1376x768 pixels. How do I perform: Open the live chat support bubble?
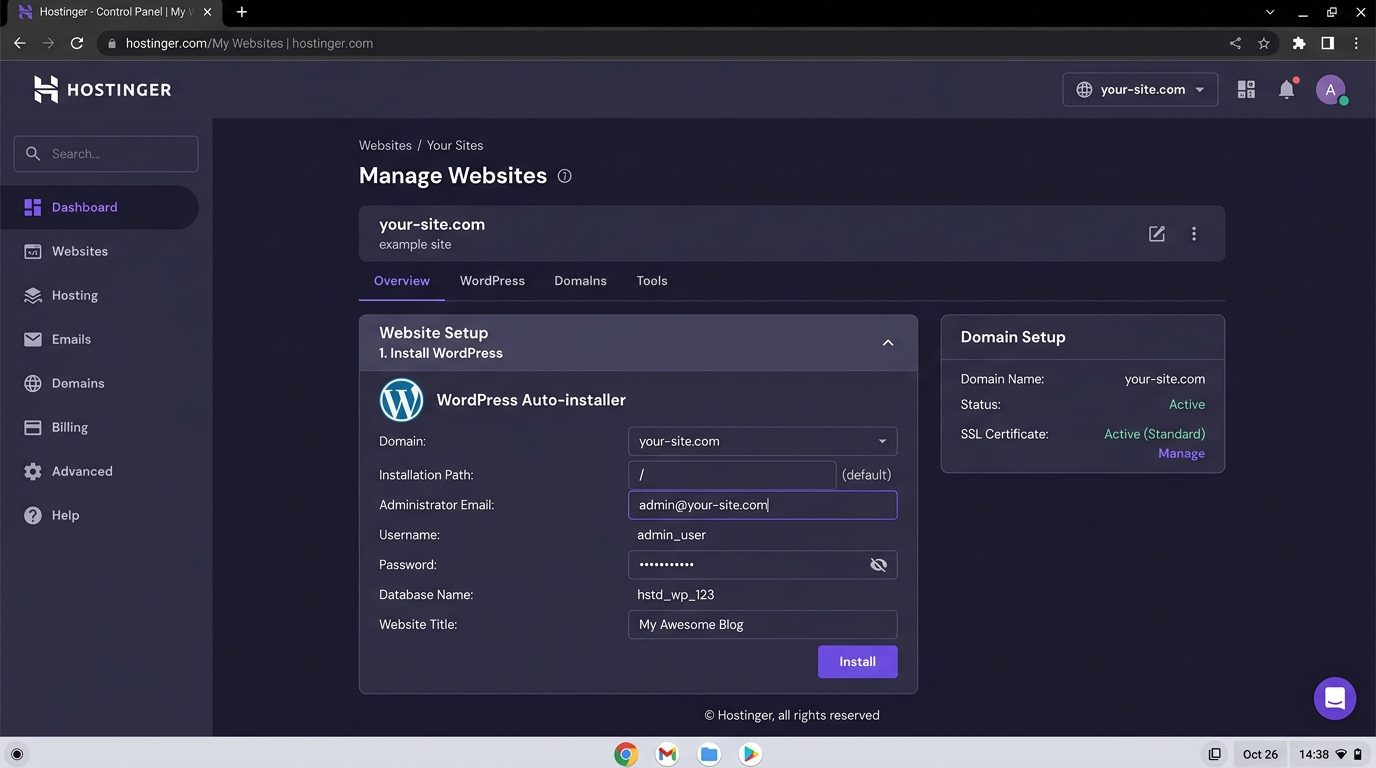[x=1334, y=699]
